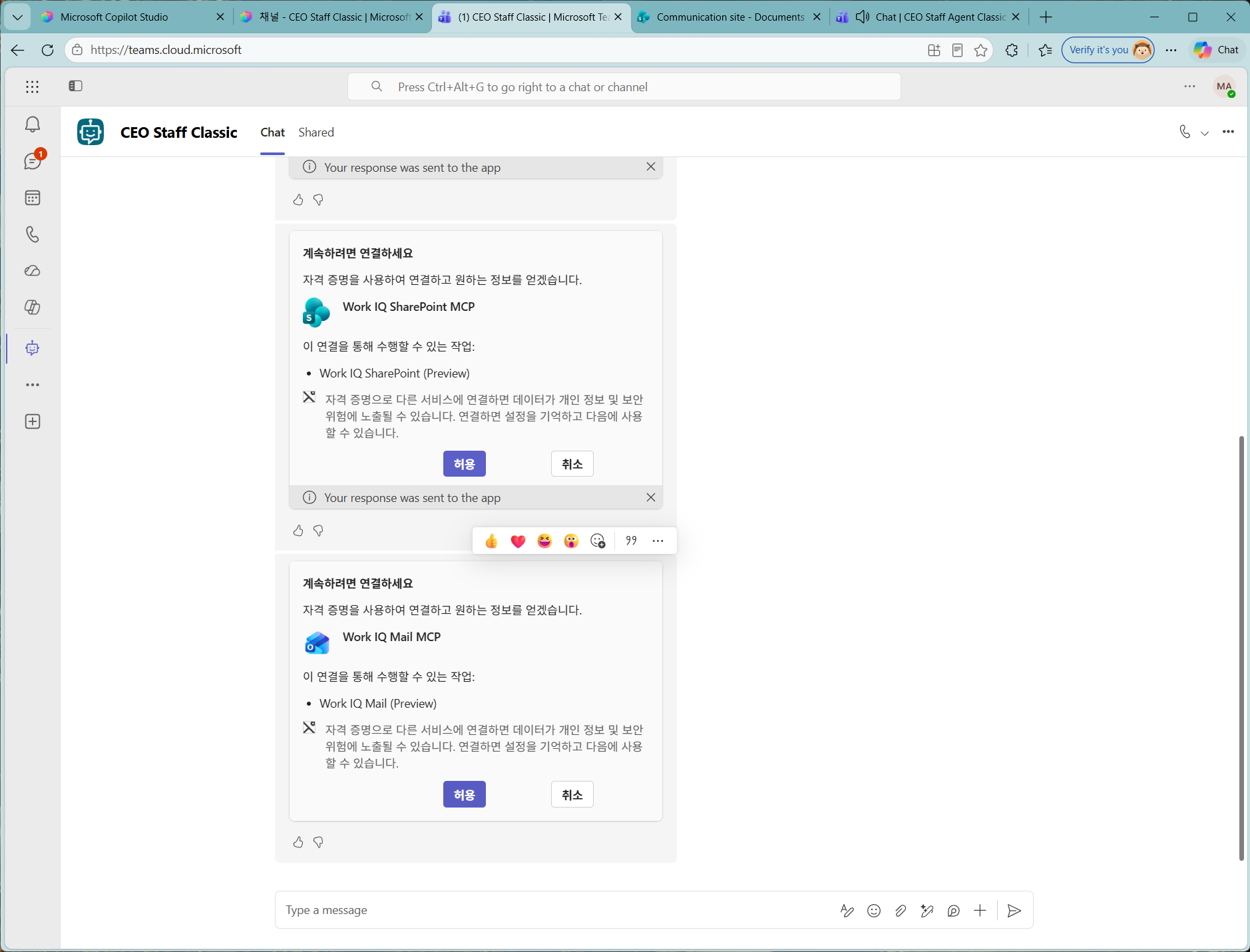Open Teams settings and more menu
Screen dimensions: 1250x952
(x=1189, y=87)
